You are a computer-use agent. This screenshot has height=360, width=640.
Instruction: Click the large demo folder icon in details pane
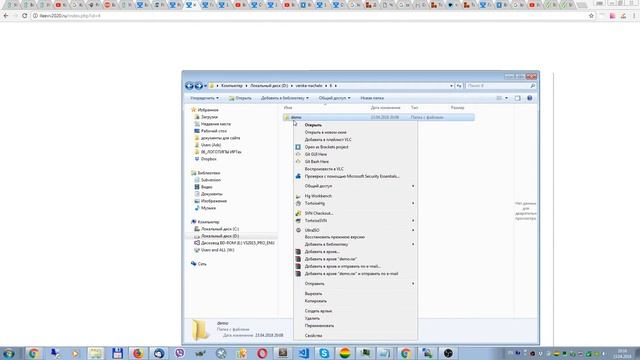click(x=200, y=330)
